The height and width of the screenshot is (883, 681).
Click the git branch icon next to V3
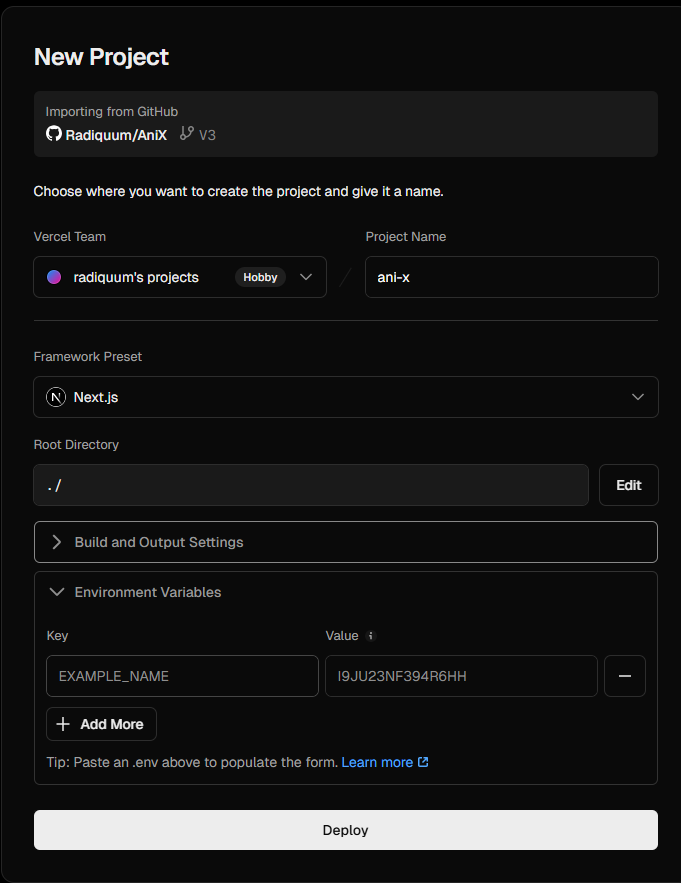(x=186, y=133)
